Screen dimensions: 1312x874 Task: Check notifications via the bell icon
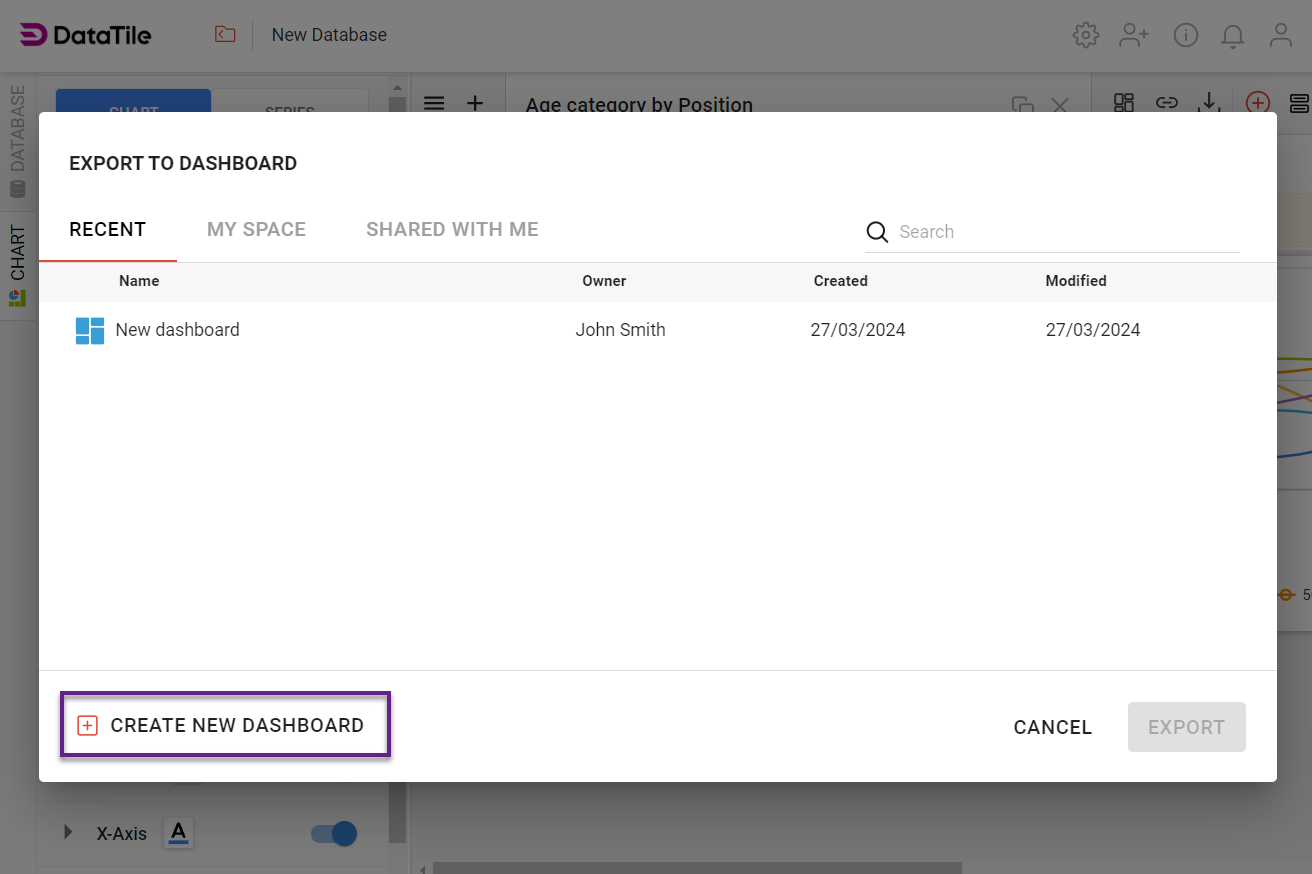coord(1233,34)
